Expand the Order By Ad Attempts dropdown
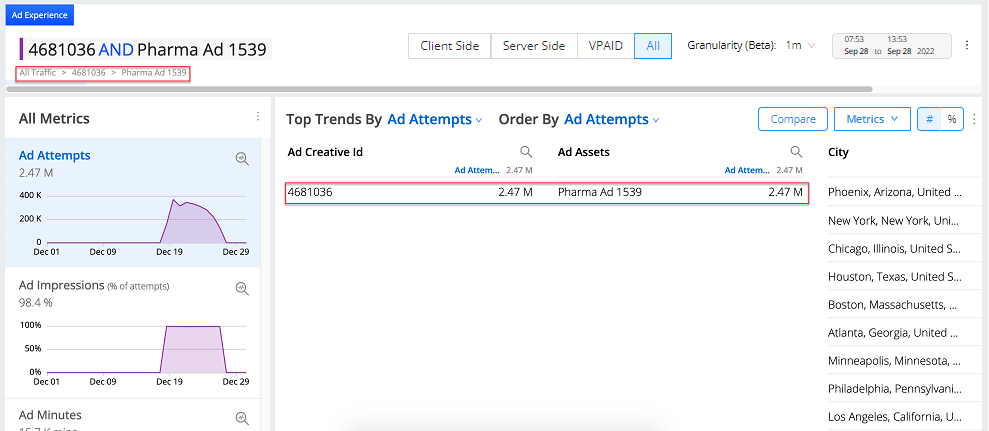 pos(611,120)
